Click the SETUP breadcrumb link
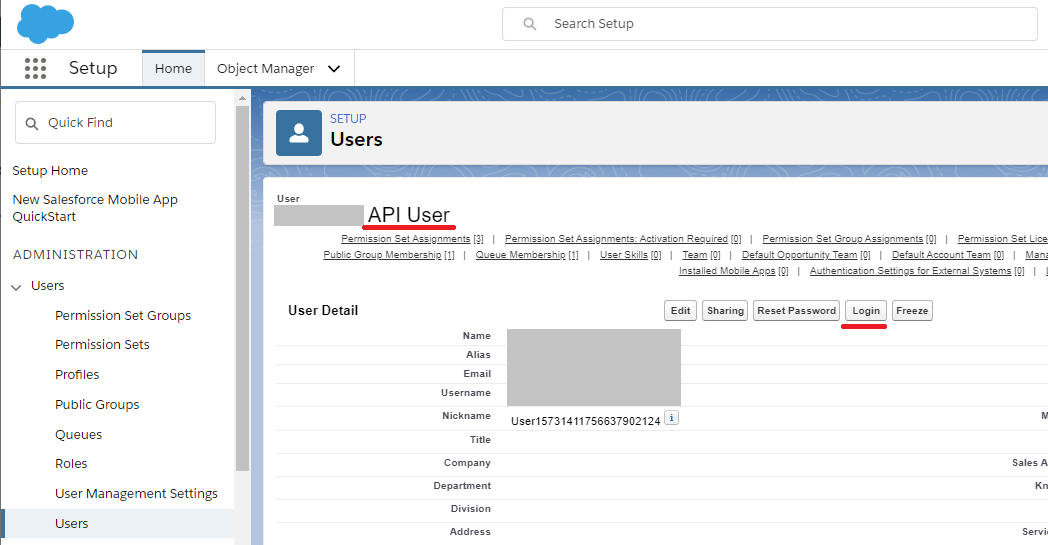 tap(348, 118)
